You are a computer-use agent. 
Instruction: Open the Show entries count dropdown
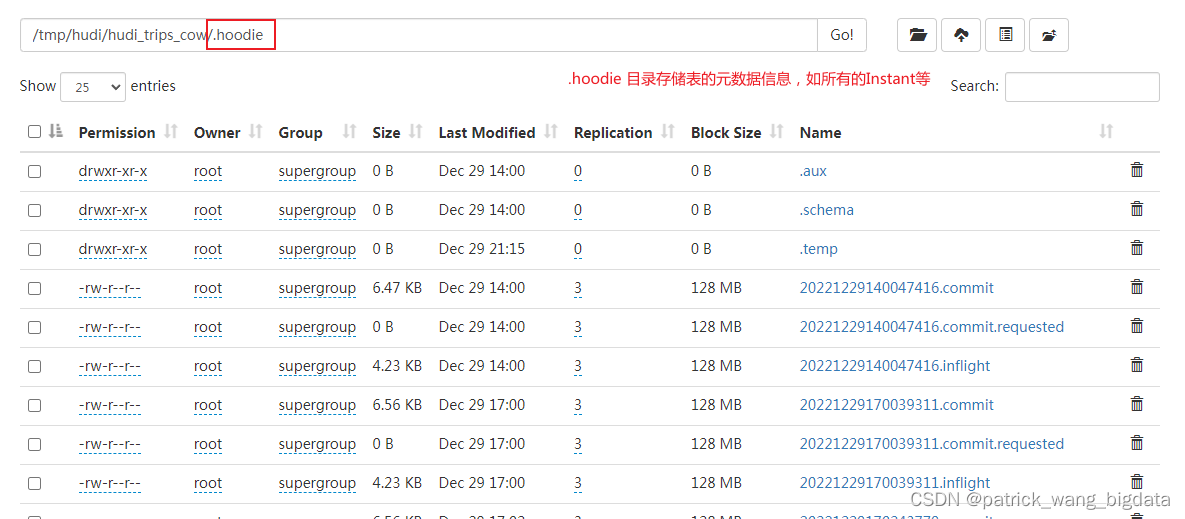point(92,87)
